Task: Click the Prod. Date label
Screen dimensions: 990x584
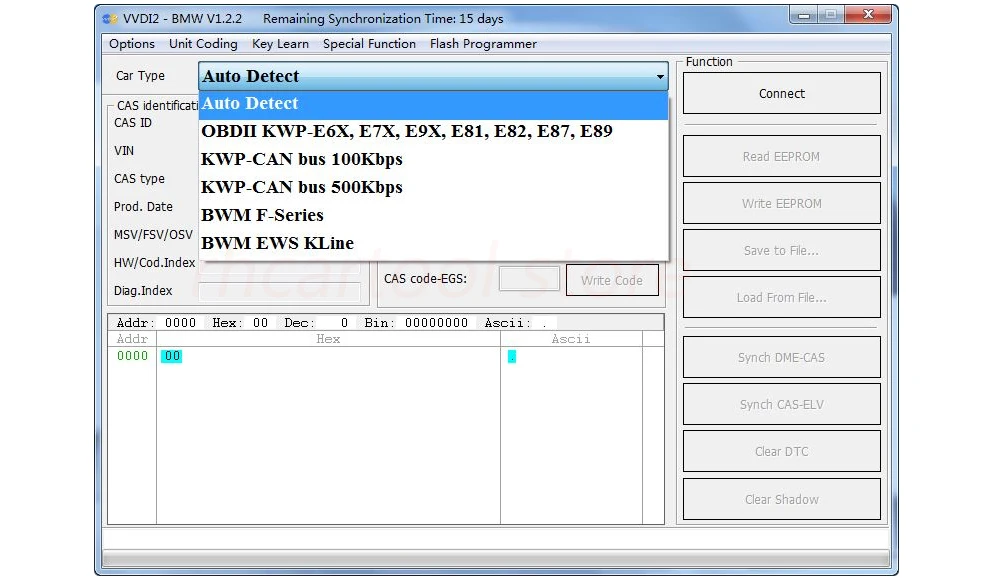Action: pos(143,206)
